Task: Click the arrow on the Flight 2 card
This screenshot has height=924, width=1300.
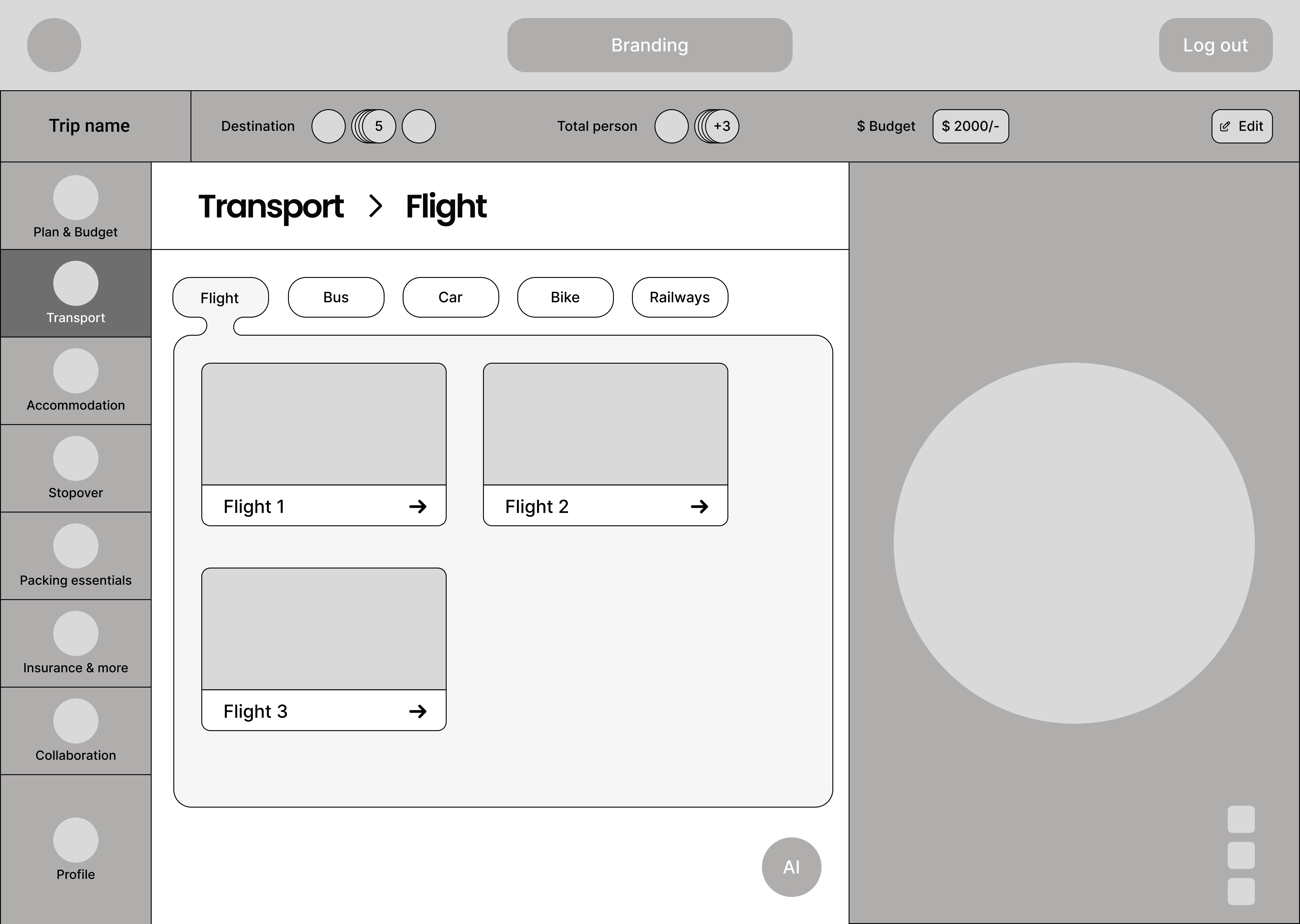Action: coord(699,506)
